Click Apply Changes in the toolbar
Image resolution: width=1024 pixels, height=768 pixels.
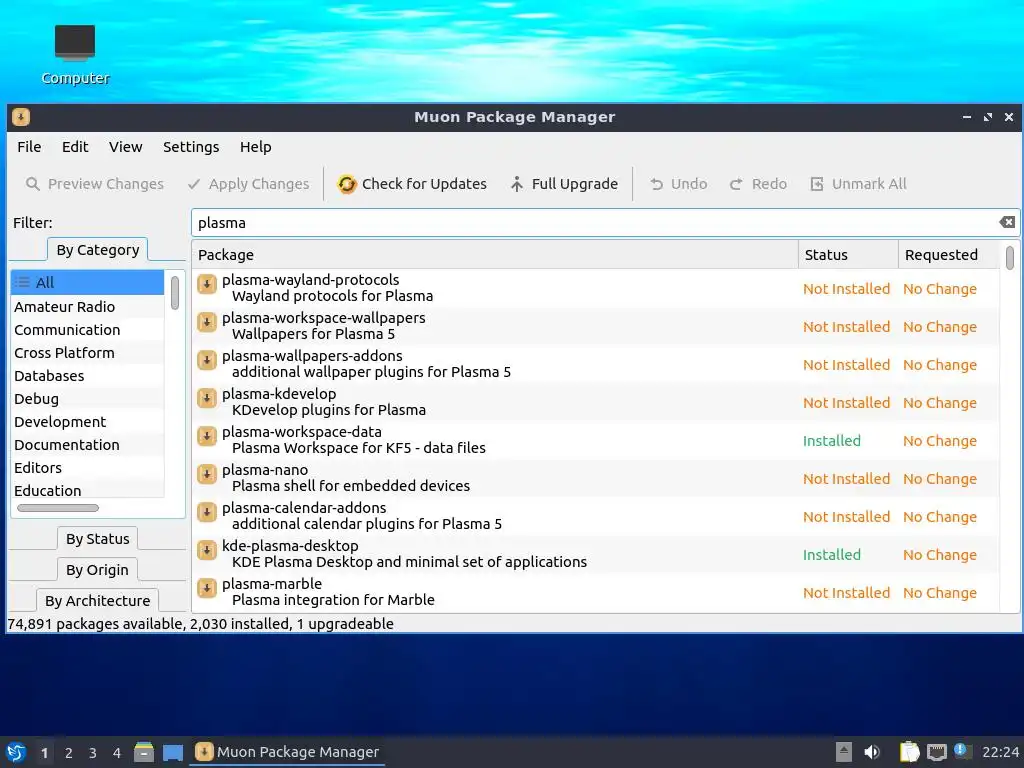click(248, 184)
